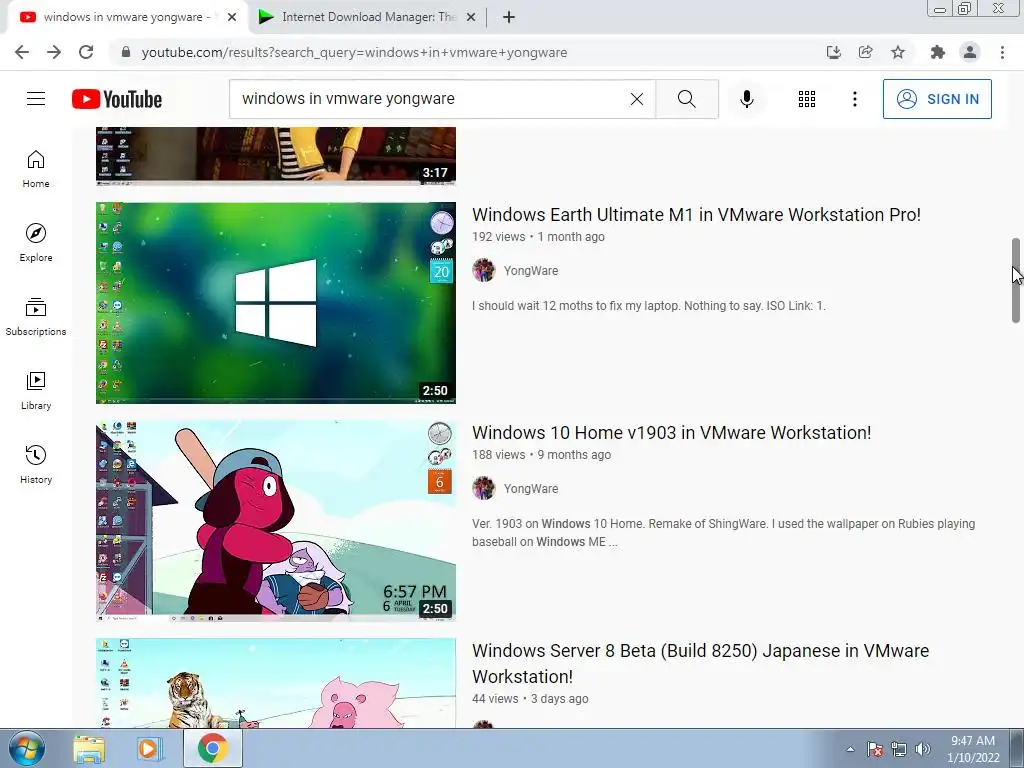1024x768 pixels.
Task: Click the partially visible 3:17 video thumbnail
Action: pyautogui.click(x=276, y=156)
